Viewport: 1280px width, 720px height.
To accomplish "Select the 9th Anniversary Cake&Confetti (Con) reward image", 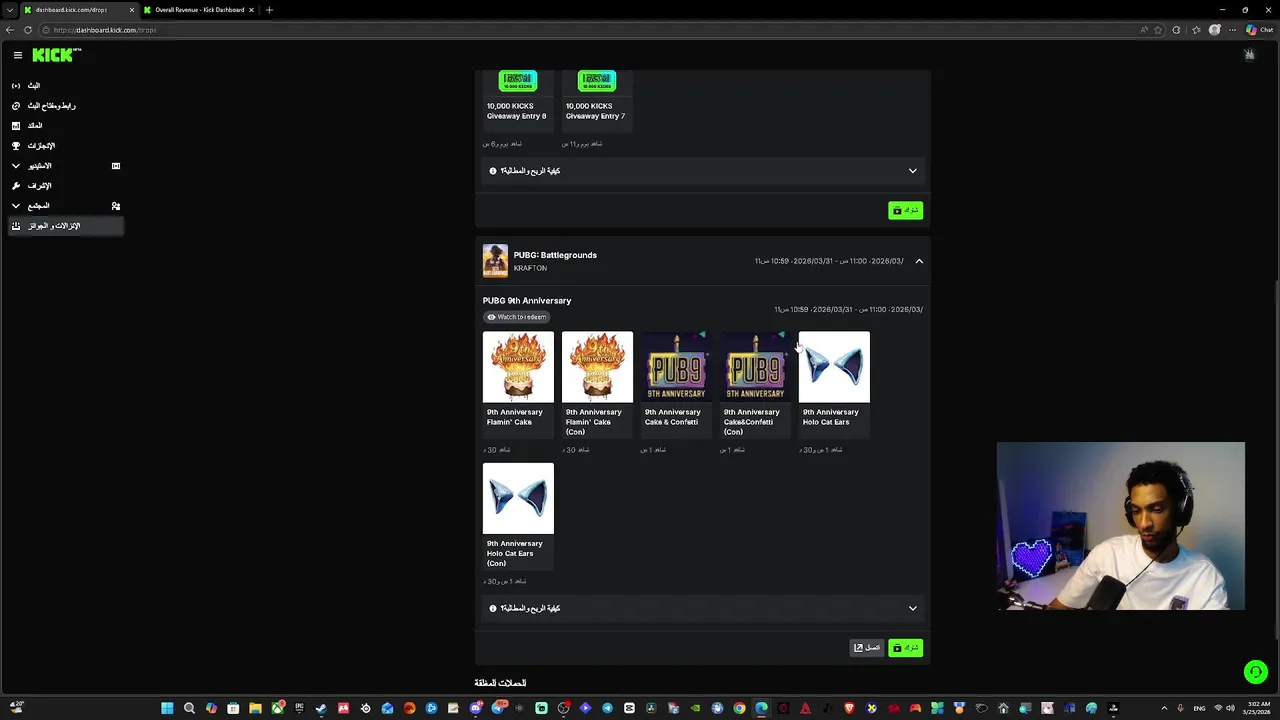I will [x=755, y=367].
